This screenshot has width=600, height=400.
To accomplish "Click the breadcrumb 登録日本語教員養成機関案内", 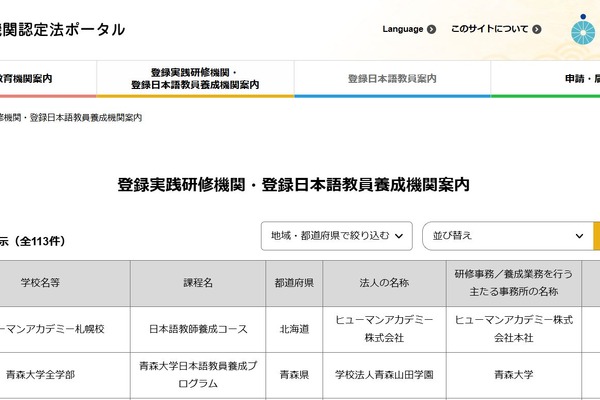I will (x=86, y=118).
